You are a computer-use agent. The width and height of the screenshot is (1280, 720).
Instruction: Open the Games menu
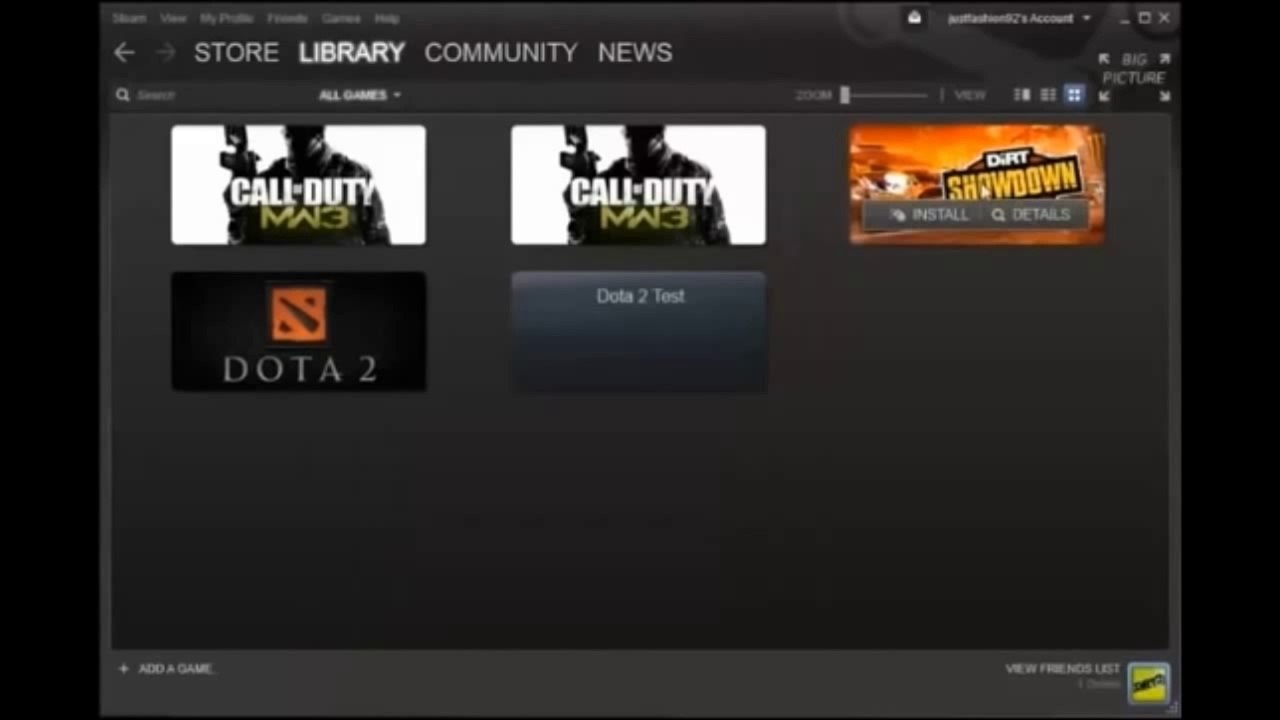click(341, 18)
